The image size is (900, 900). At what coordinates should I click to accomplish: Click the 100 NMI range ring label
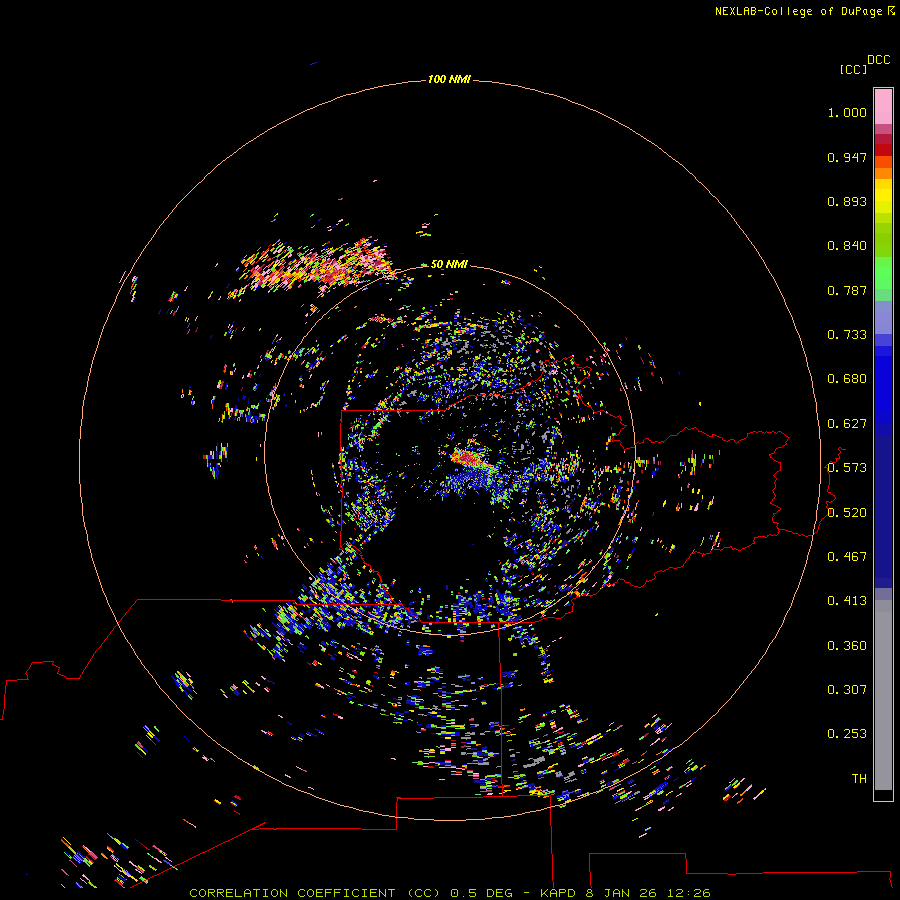pos(449,79)
